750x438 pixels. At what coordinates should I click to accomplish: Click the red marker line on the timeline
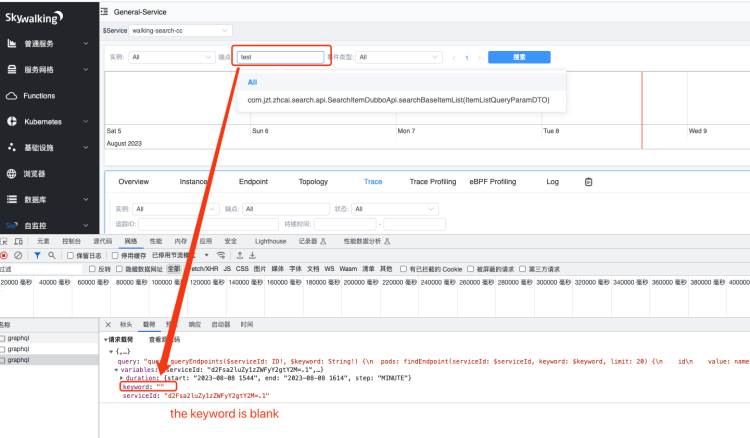tap(642, 110)
